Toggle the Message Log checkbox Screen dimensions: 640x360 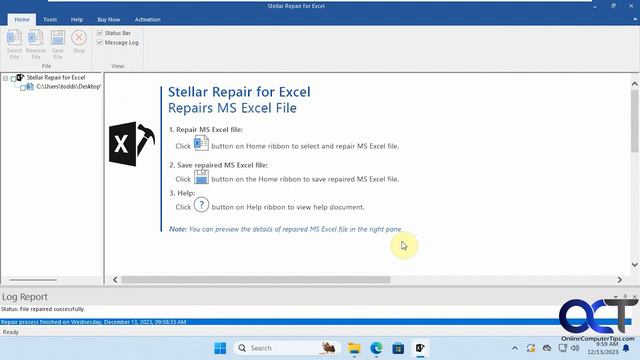(x=100, y=42)
